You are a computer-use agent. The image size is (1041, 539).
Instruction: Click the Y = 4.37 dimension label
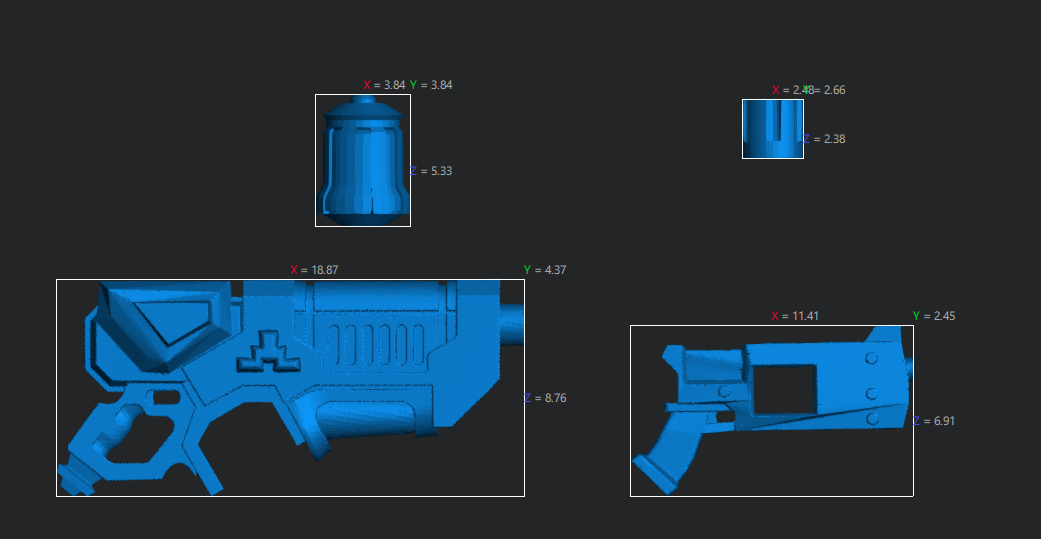coord(545,270)
